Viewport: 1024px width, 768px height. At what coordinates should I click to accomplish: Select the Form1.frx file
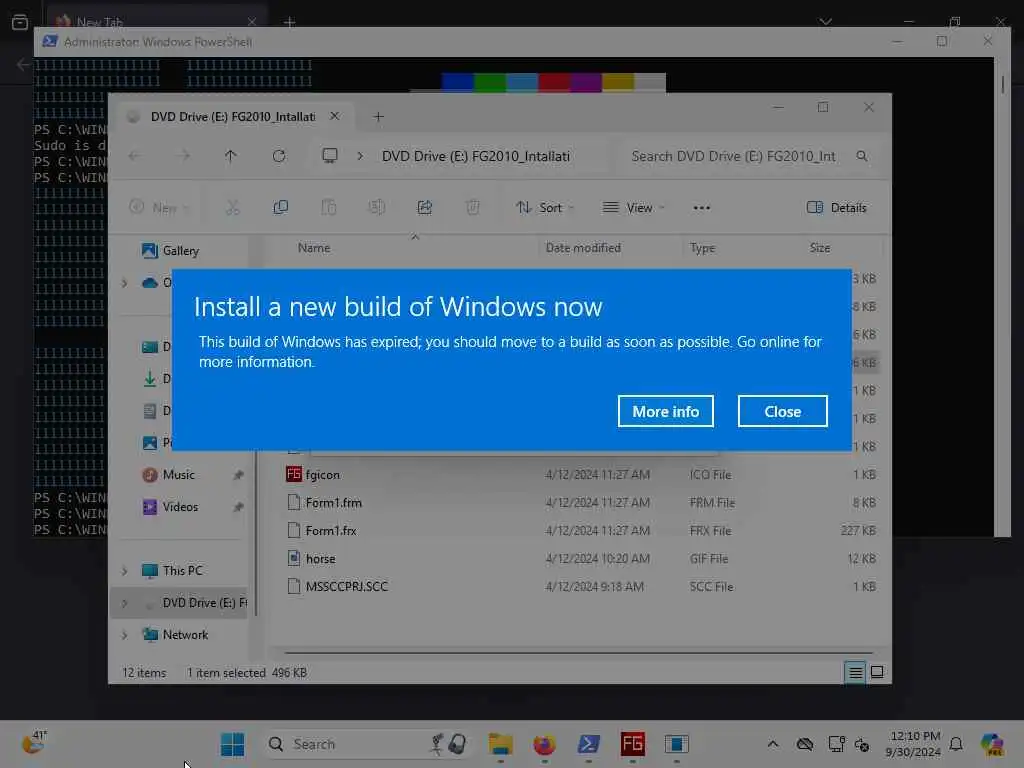330,531
